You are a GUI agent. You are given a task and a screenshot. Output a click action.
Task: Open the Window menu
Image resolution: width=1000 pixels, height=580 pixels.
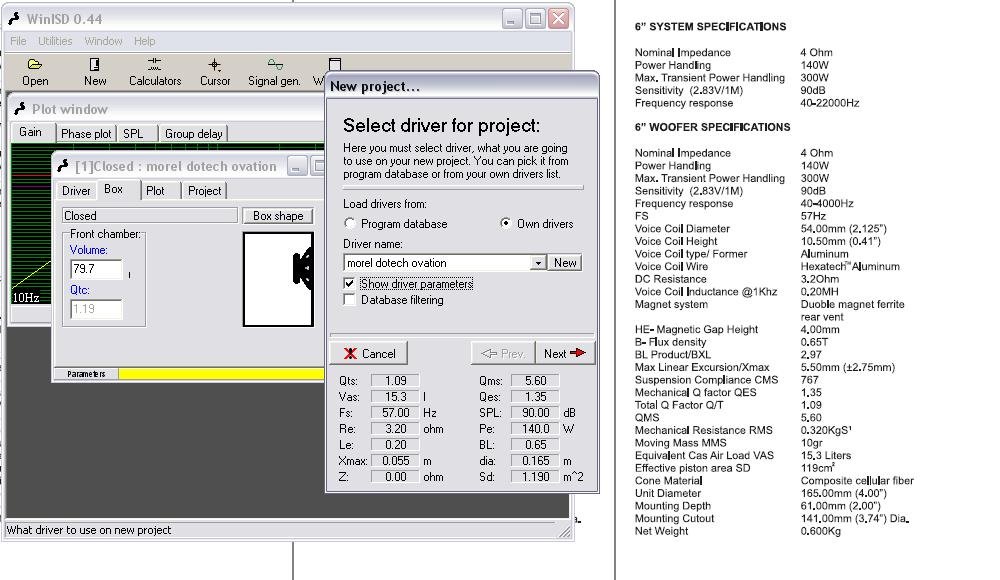103,41
